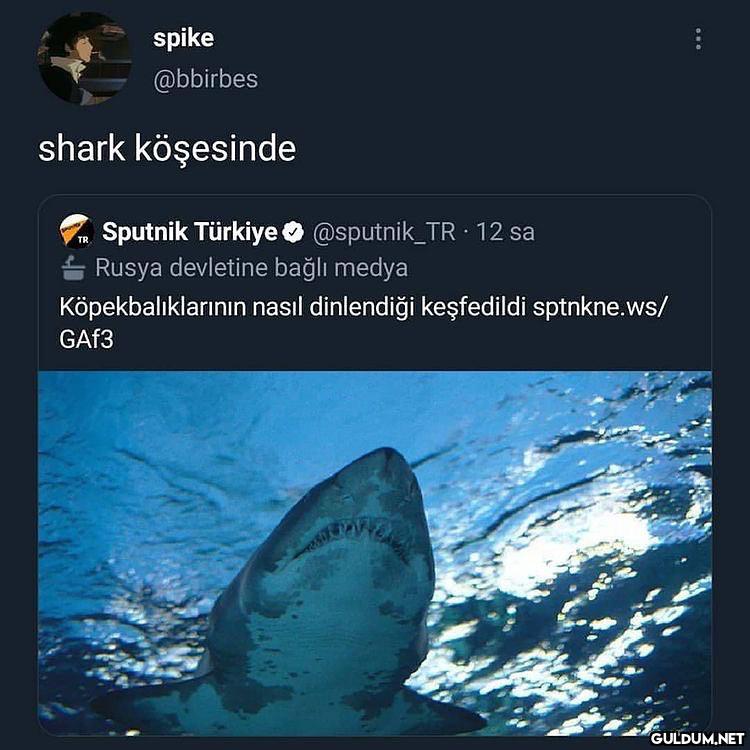Click the word 'shark' in the tweet

click(81, 148)
